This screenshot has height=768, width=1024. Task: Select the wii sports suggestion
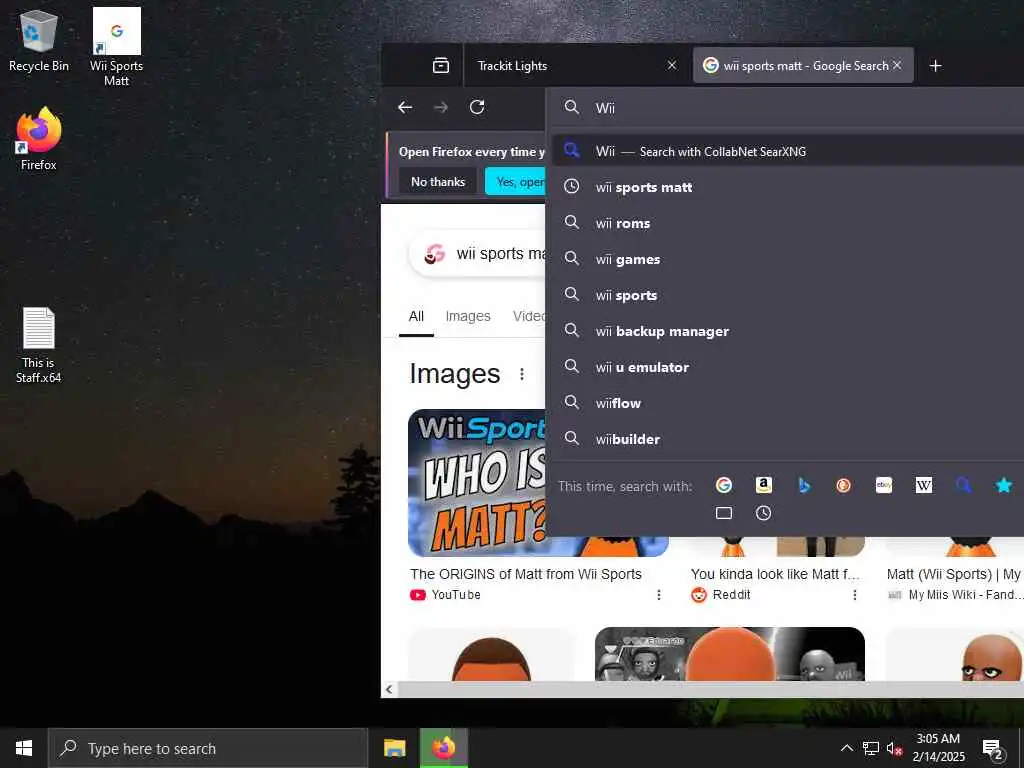coord(788,295)
